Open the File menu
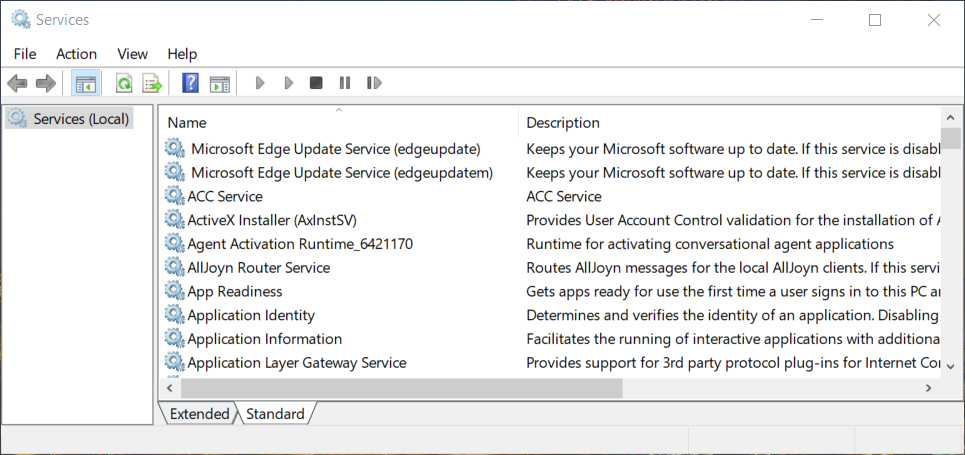This screenshot has height=455, width=965. point(25,54)
